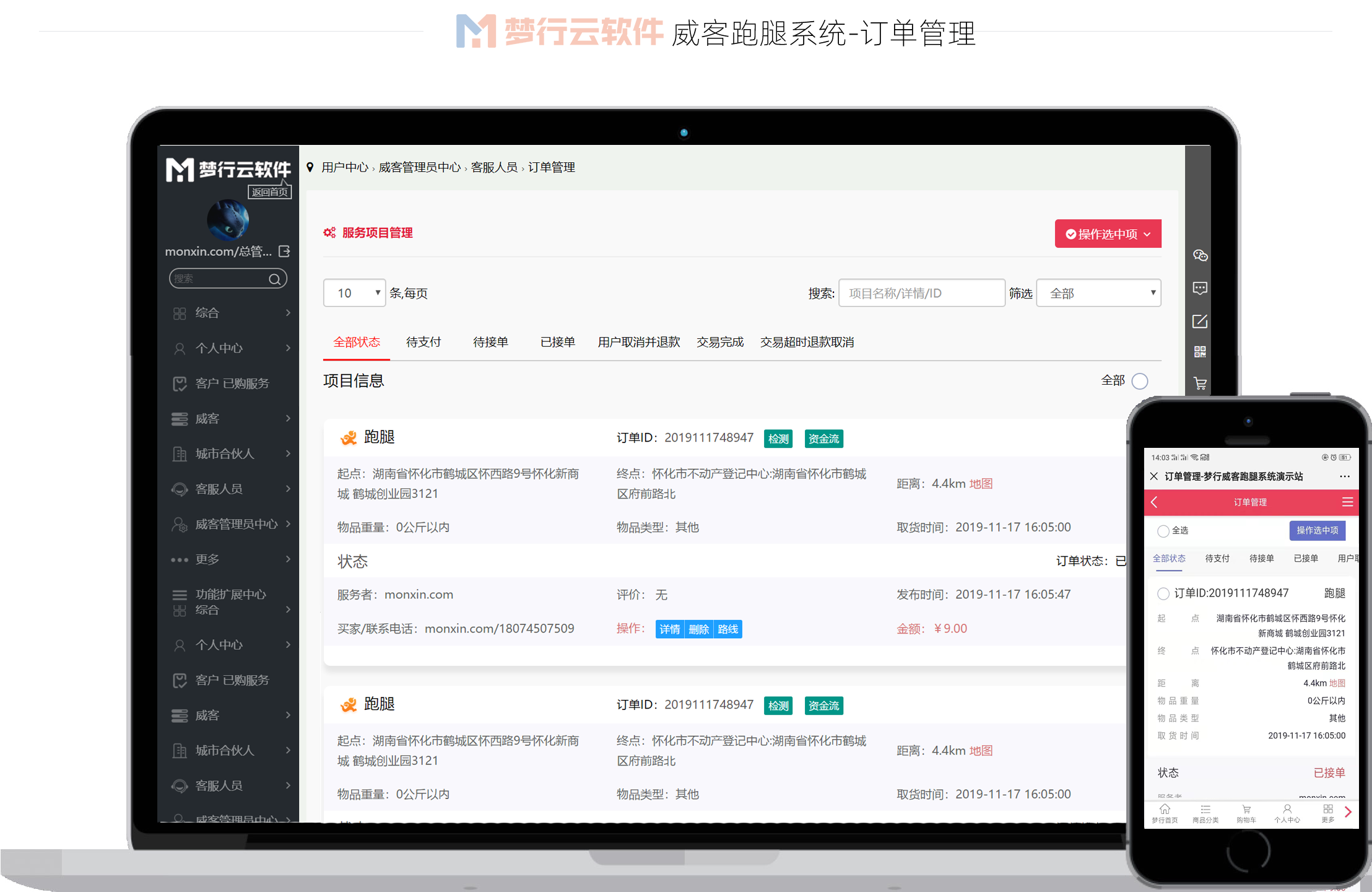Click the 梦行云软件 logo in laptop sidebar
This screenshot has height=892, width=1372.
pos(228,169)
